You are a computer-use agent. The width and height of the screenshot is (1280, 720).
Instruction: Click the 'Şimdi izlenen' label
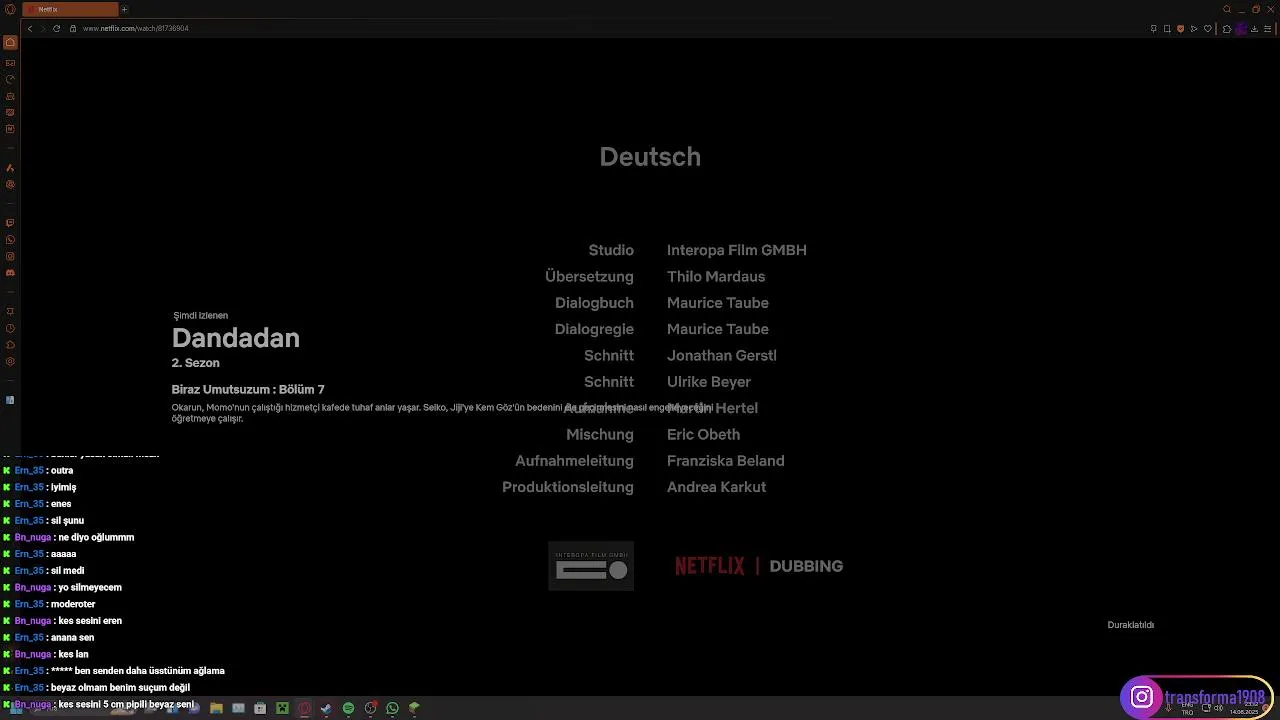click(201, 316)
